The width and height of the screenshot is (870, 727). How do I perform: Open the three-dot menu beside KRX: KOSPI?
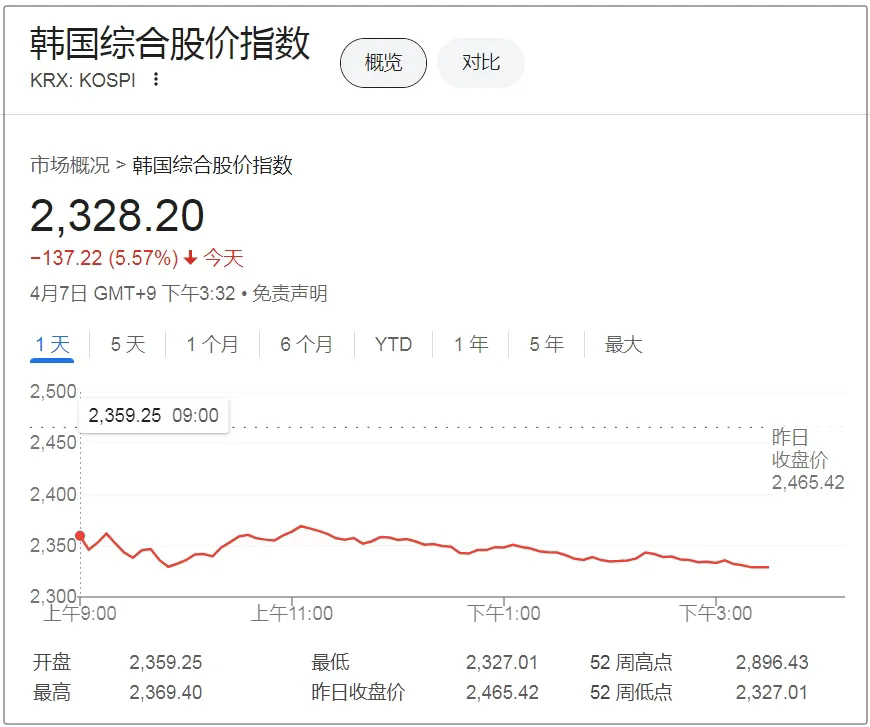point(155,80)
